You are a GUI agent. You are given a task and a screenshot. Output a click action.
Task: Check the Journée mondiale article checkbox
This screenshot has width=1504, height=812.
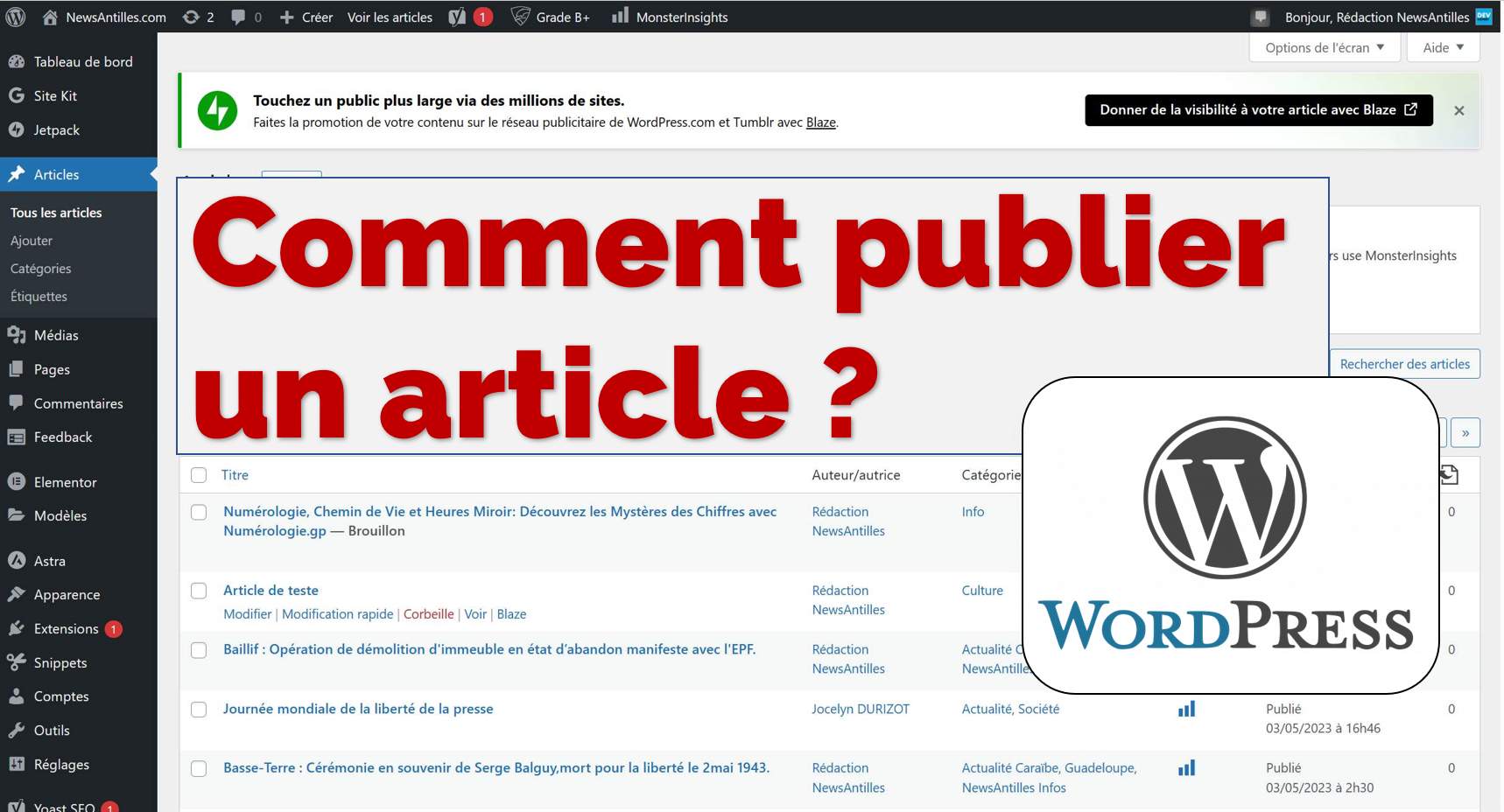(x=199, y=710)
